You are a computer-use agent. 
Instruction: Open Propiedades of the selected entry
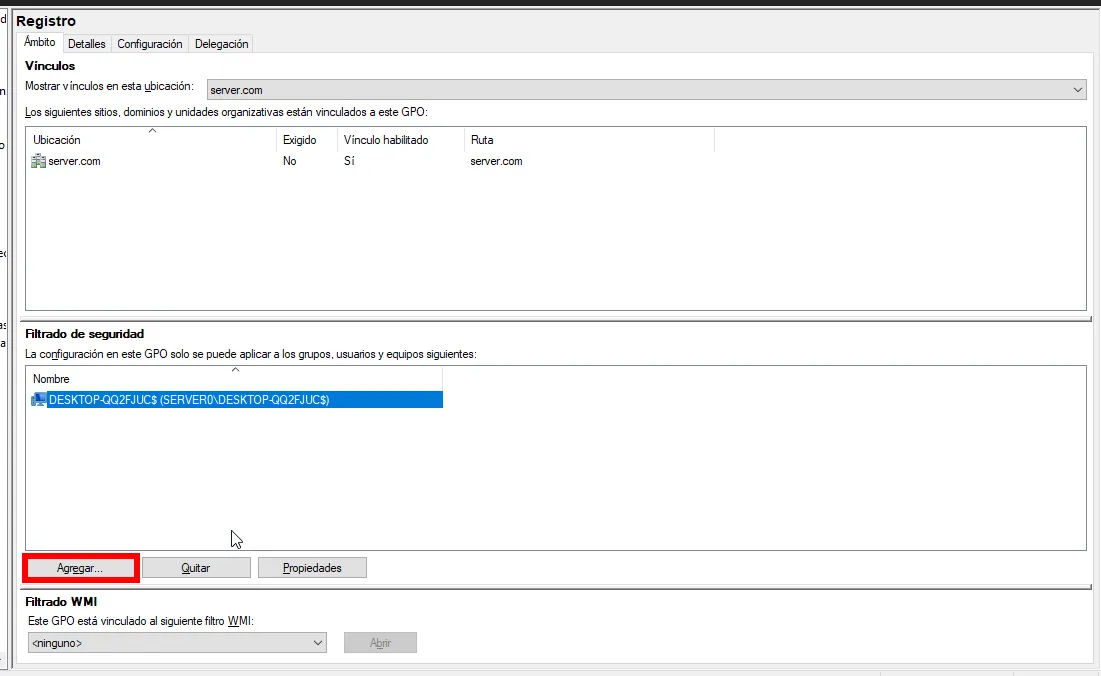pos(312,568)
